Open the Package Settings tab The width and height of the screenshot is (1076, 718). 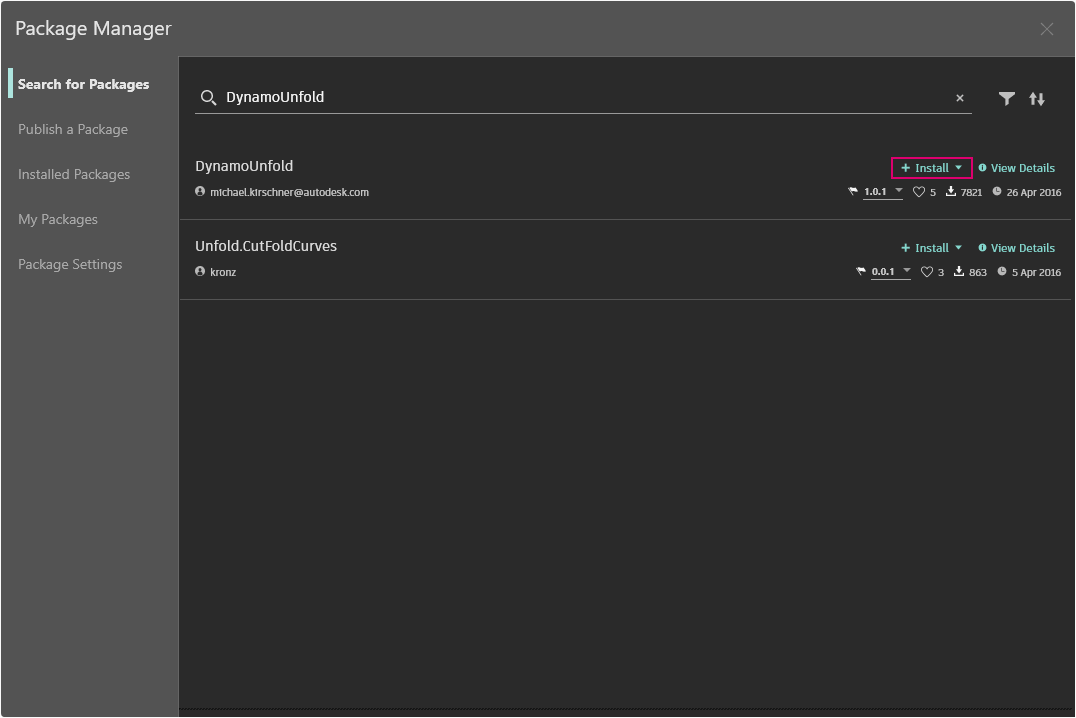70,264
